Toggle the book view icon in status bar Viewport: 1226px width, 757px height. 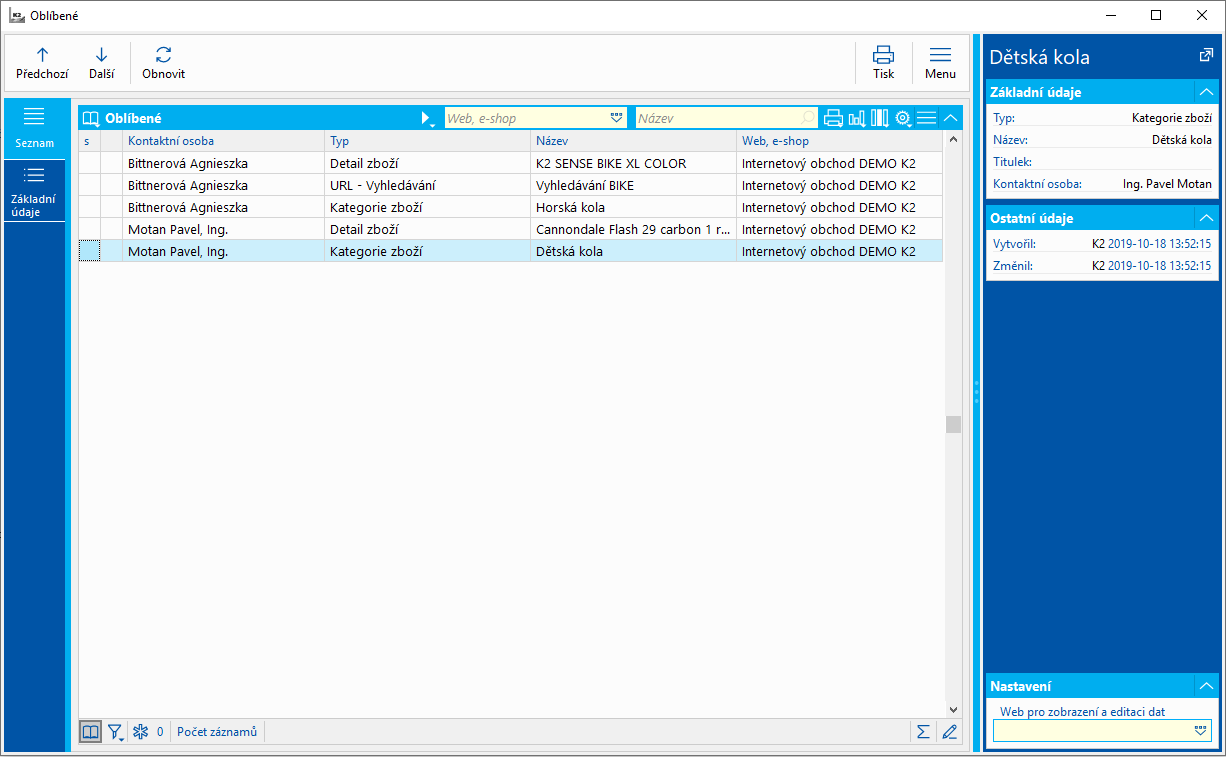point(90,732)
